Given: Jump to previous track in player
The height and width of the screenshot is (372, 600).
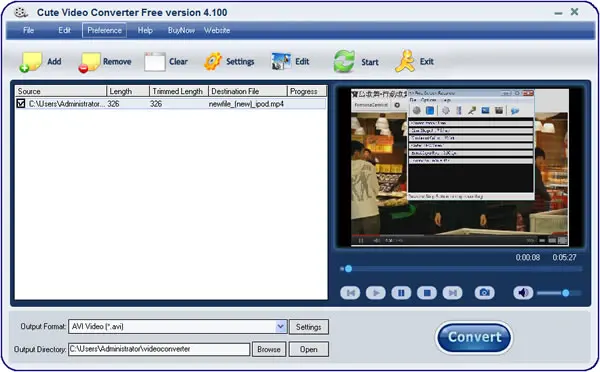Looking at the screenshot, I should pos(350,293).
